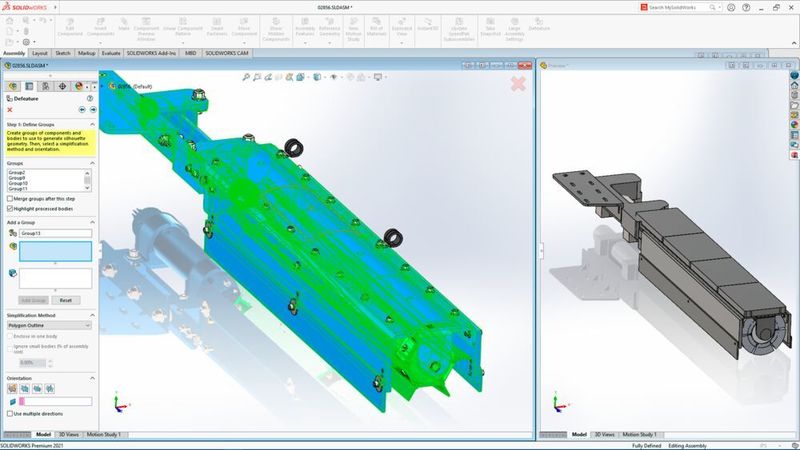Switch to the Evaluate tab
Viewport: 800px width, 450px height.
click(111, 53)
